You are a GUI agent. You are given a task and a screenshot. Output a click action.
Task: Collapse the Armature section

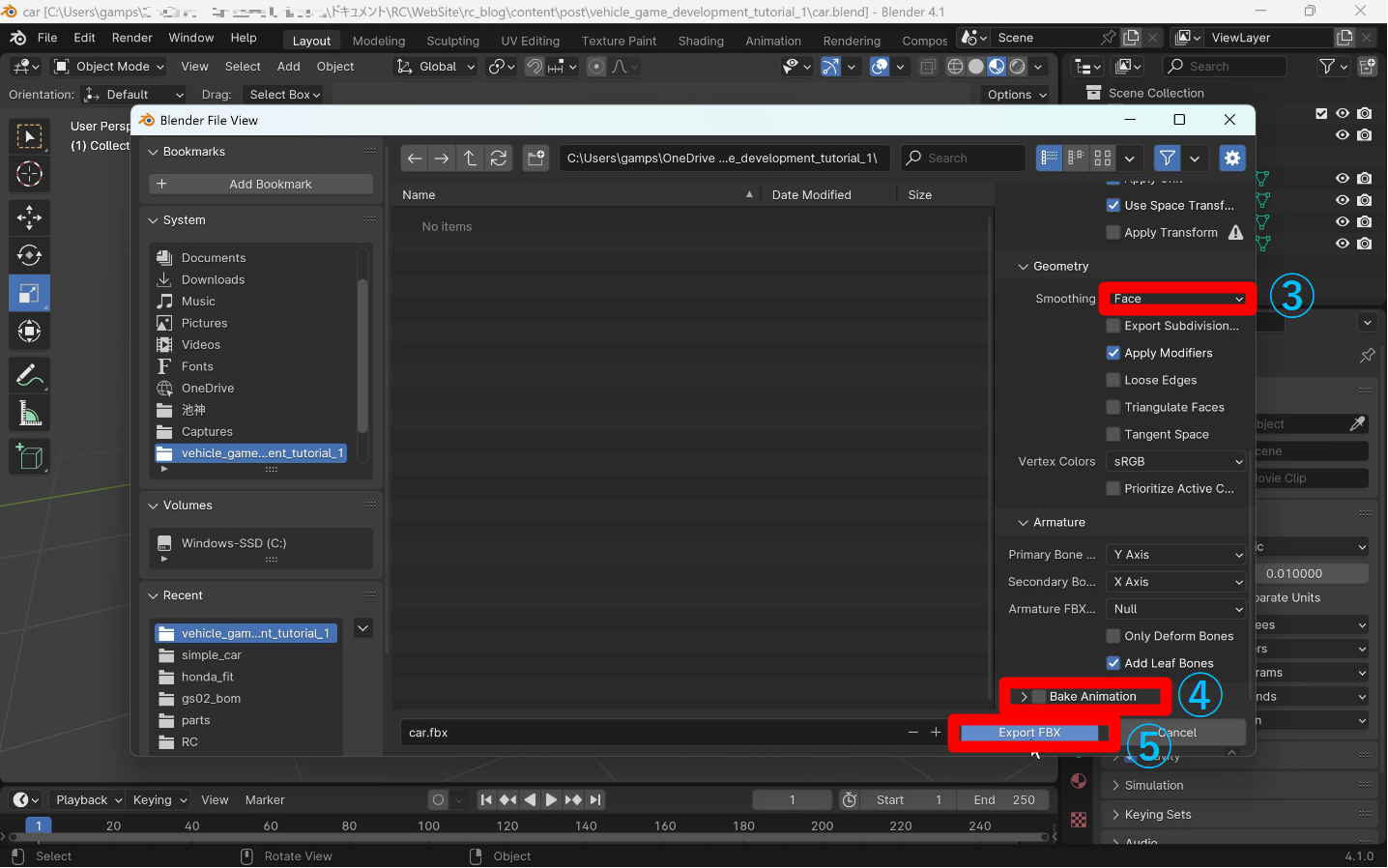coord(1023,523)
